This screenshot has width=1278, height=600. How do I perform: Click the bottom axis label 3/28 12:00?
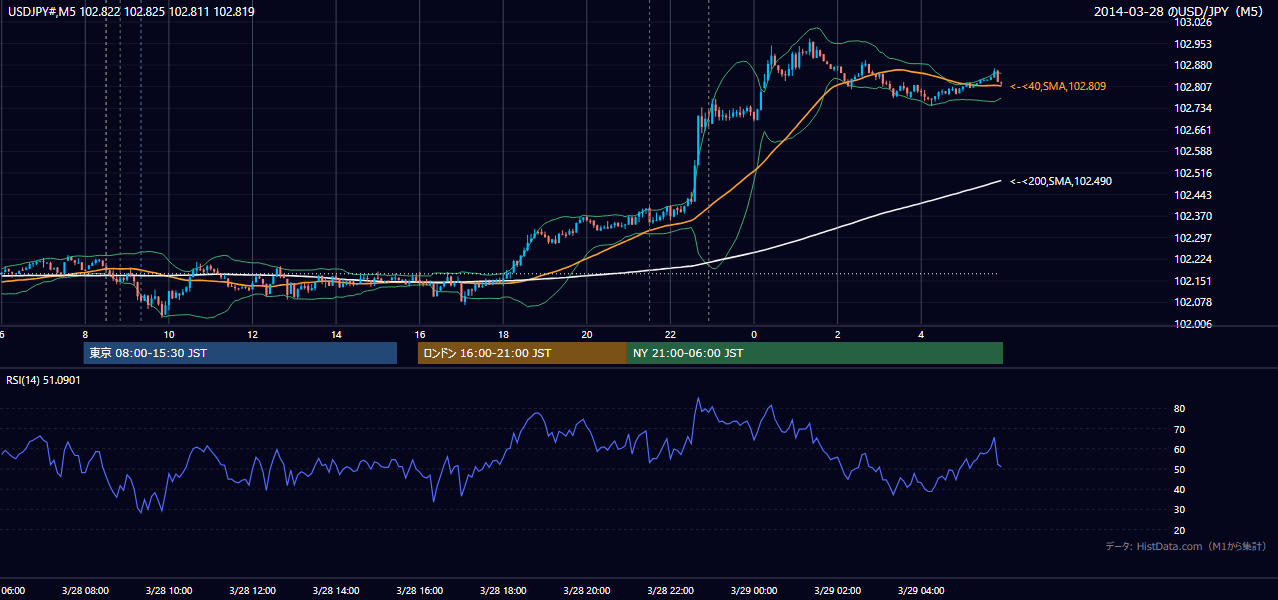click(x=252, y=591)
